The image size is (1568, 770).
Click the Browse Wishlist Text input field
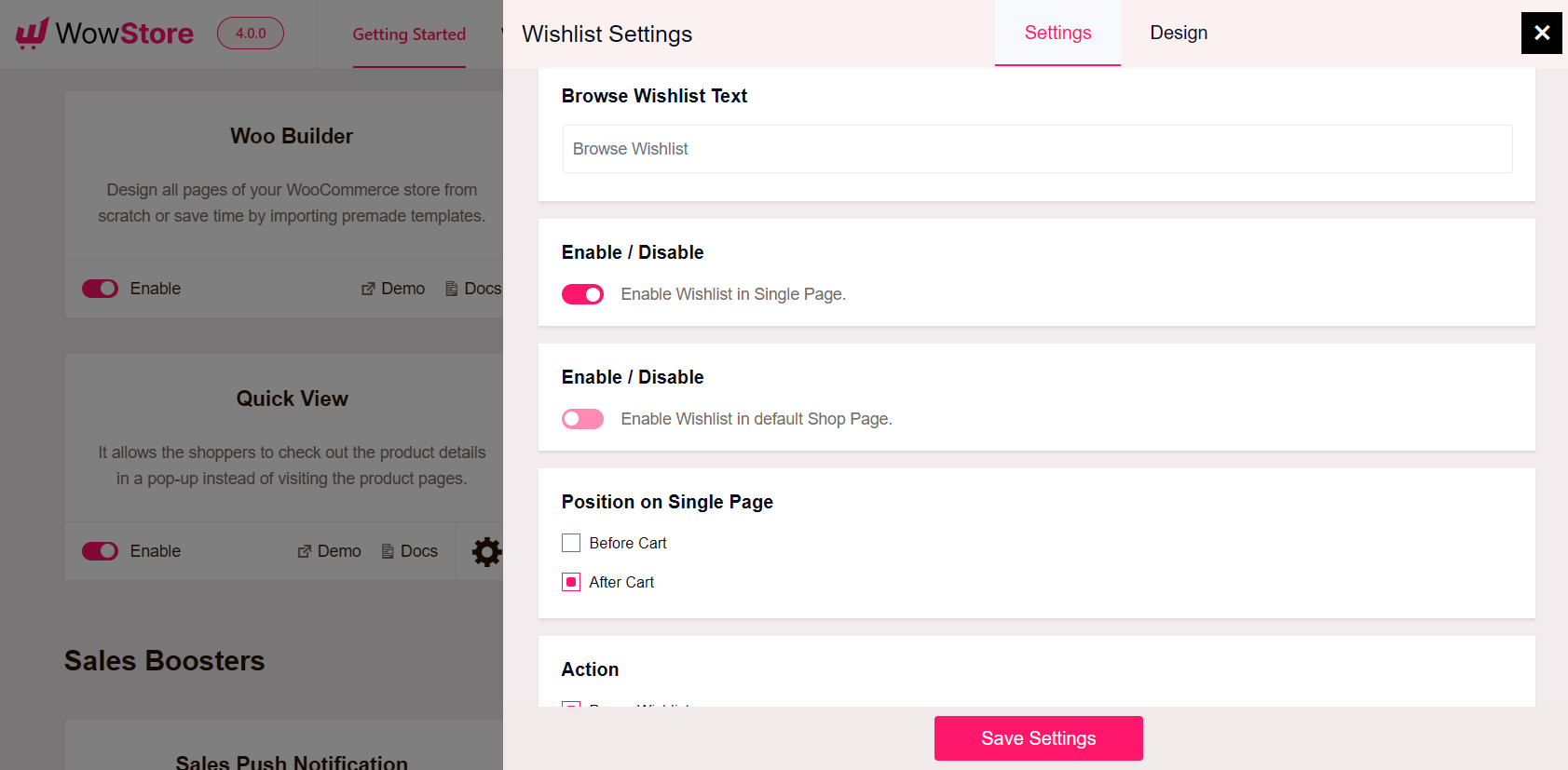click(1037, 149)
